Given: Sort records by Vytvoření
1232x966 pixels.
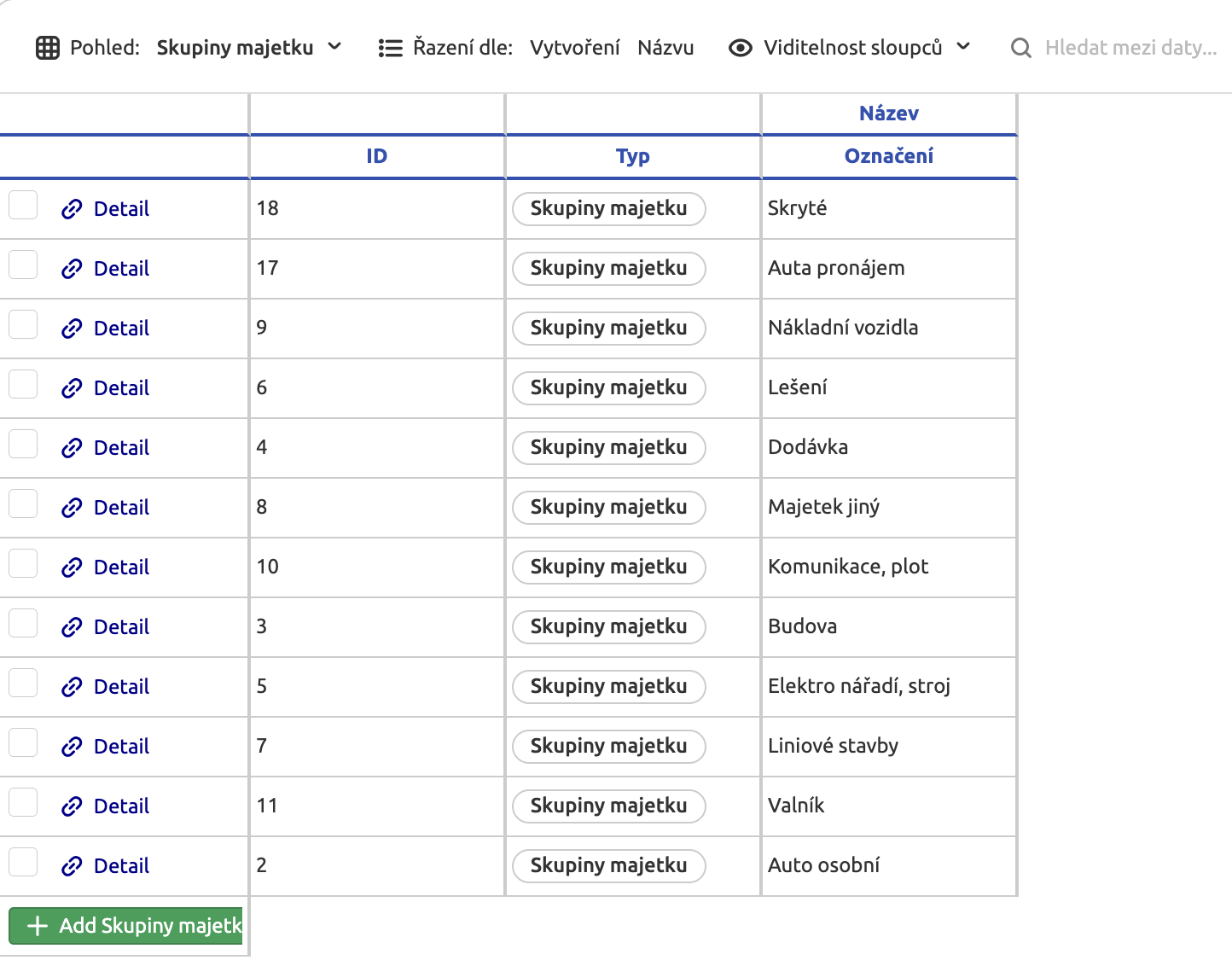Looking at the screenshot, I should 575,48.
